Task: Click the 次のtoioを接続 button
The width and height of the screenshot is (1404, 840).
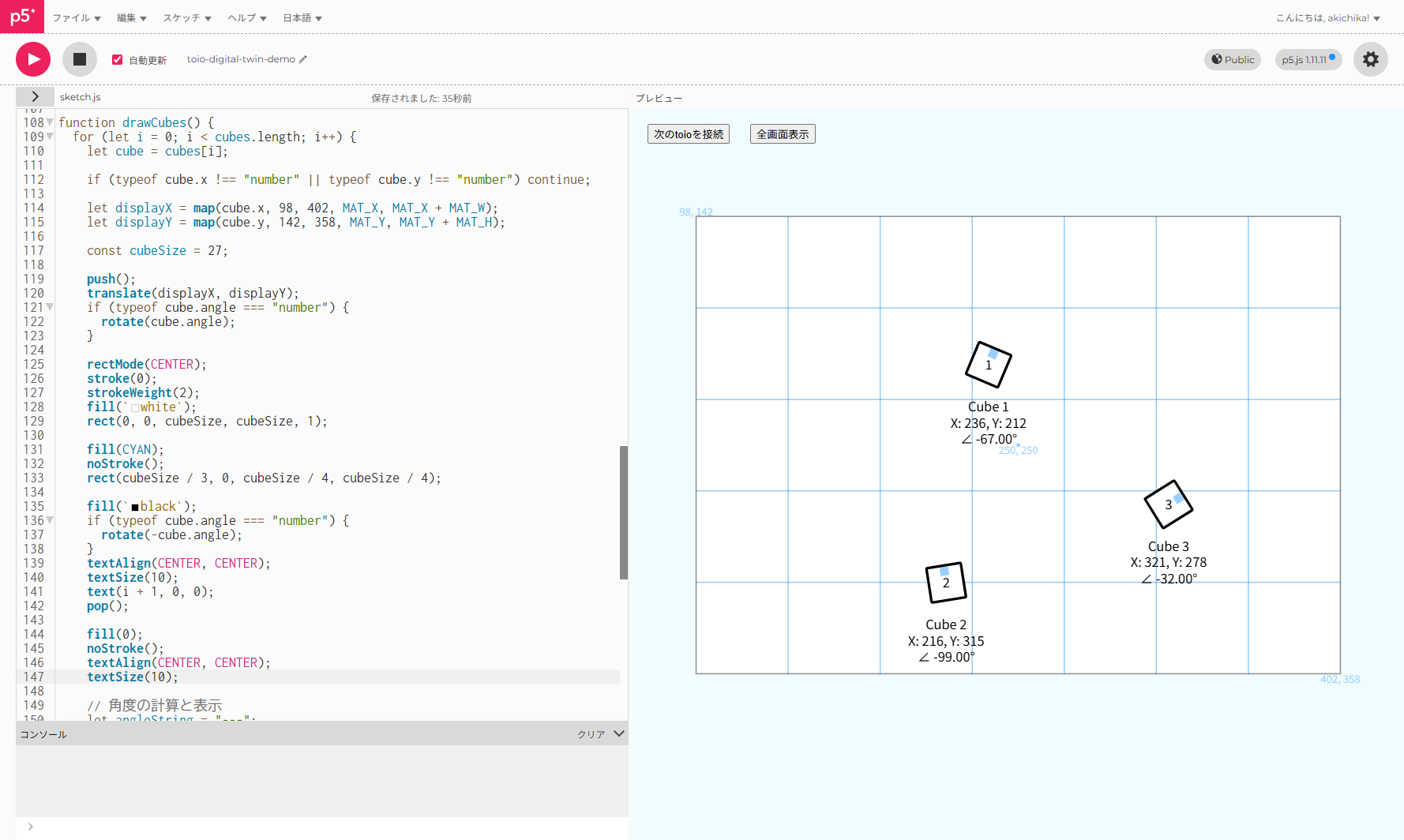Action: coord(689,134)
